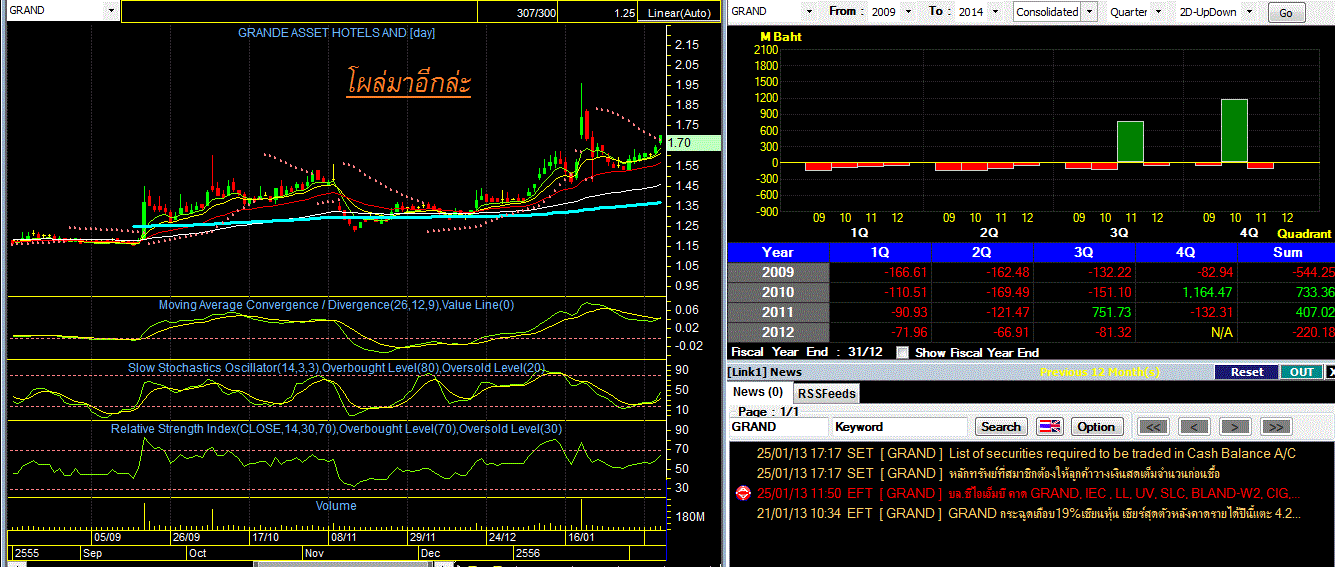1335x567 pixels.
Task: Click the Go button
Action: click(1286, 13)
